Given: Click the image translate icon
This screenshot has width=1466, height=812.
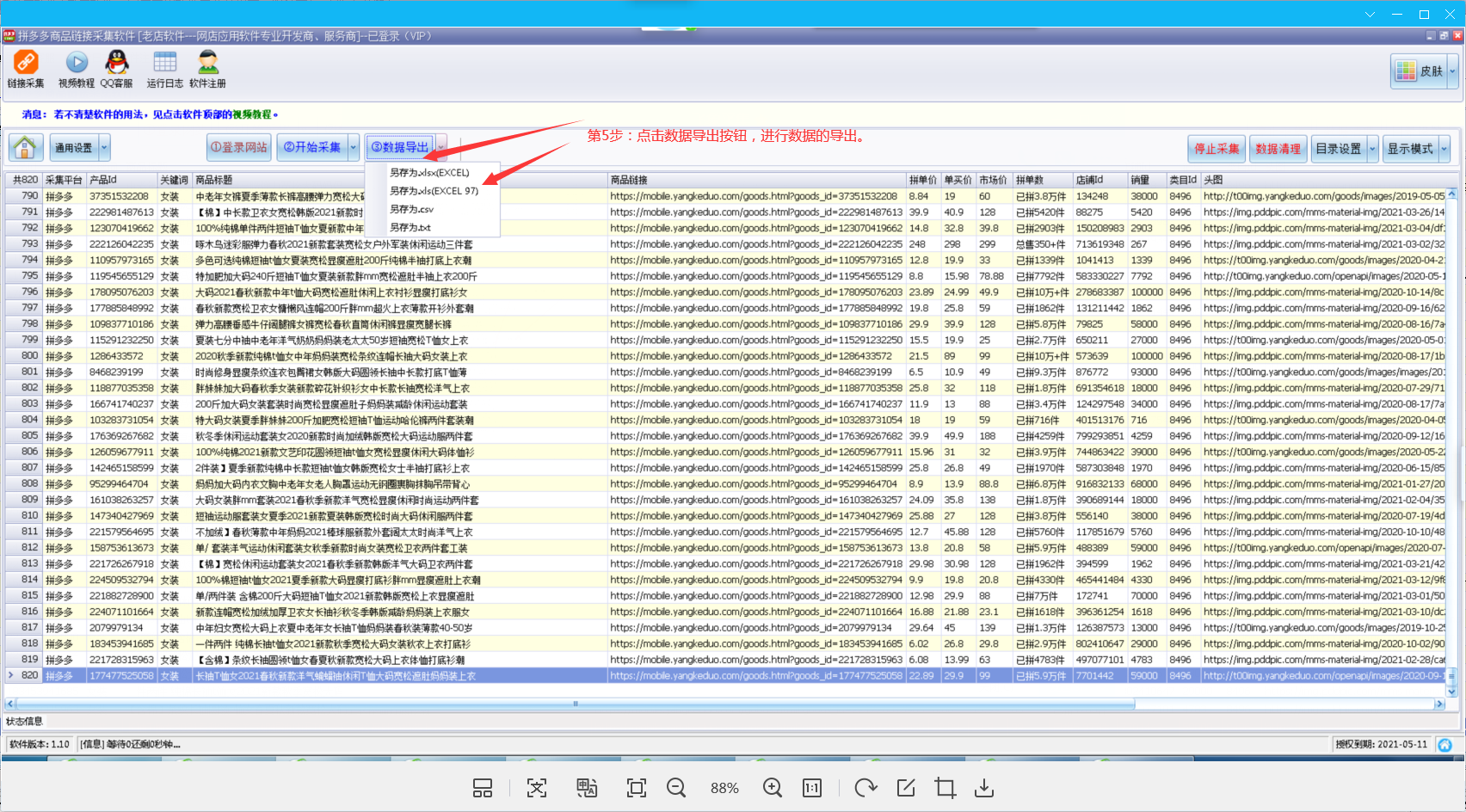Looking at the screenshot, I should tap(587, 788).
